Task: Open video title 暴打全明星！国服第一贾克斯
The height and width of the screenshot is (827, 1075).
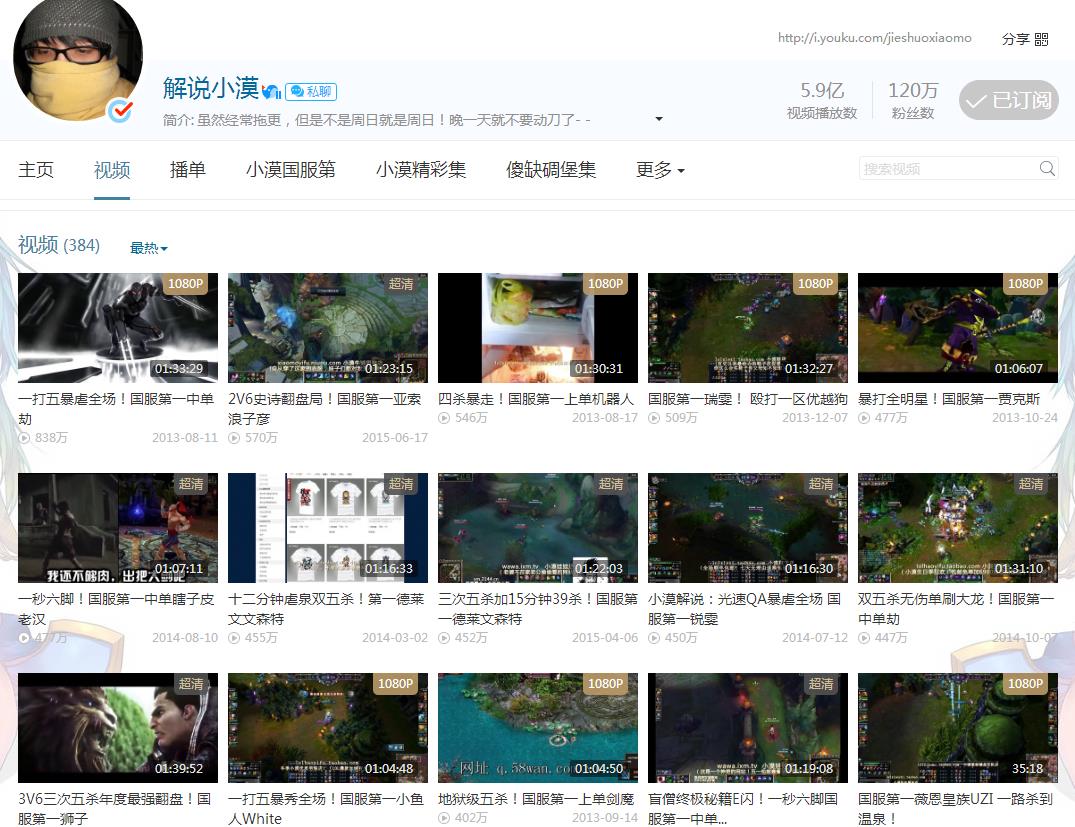Action: [949, 399]
